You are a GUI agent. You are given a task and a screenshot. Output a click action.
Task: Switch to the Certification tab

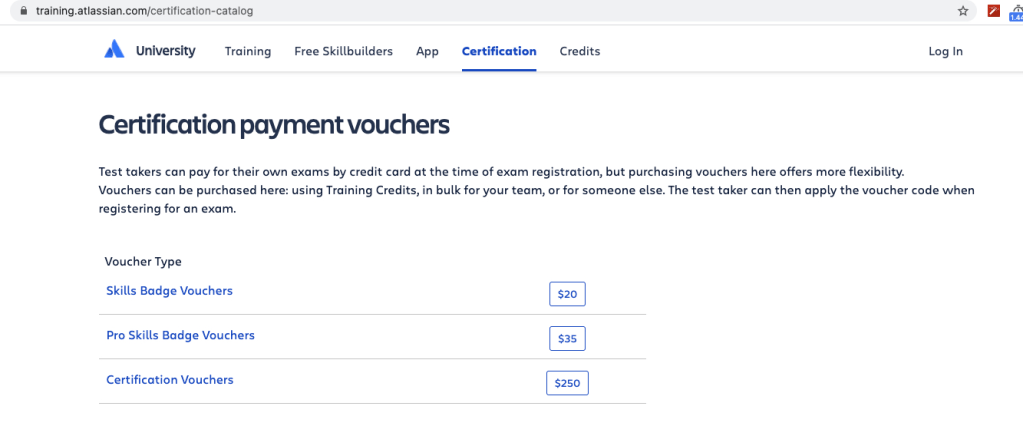tap(499, 51)
